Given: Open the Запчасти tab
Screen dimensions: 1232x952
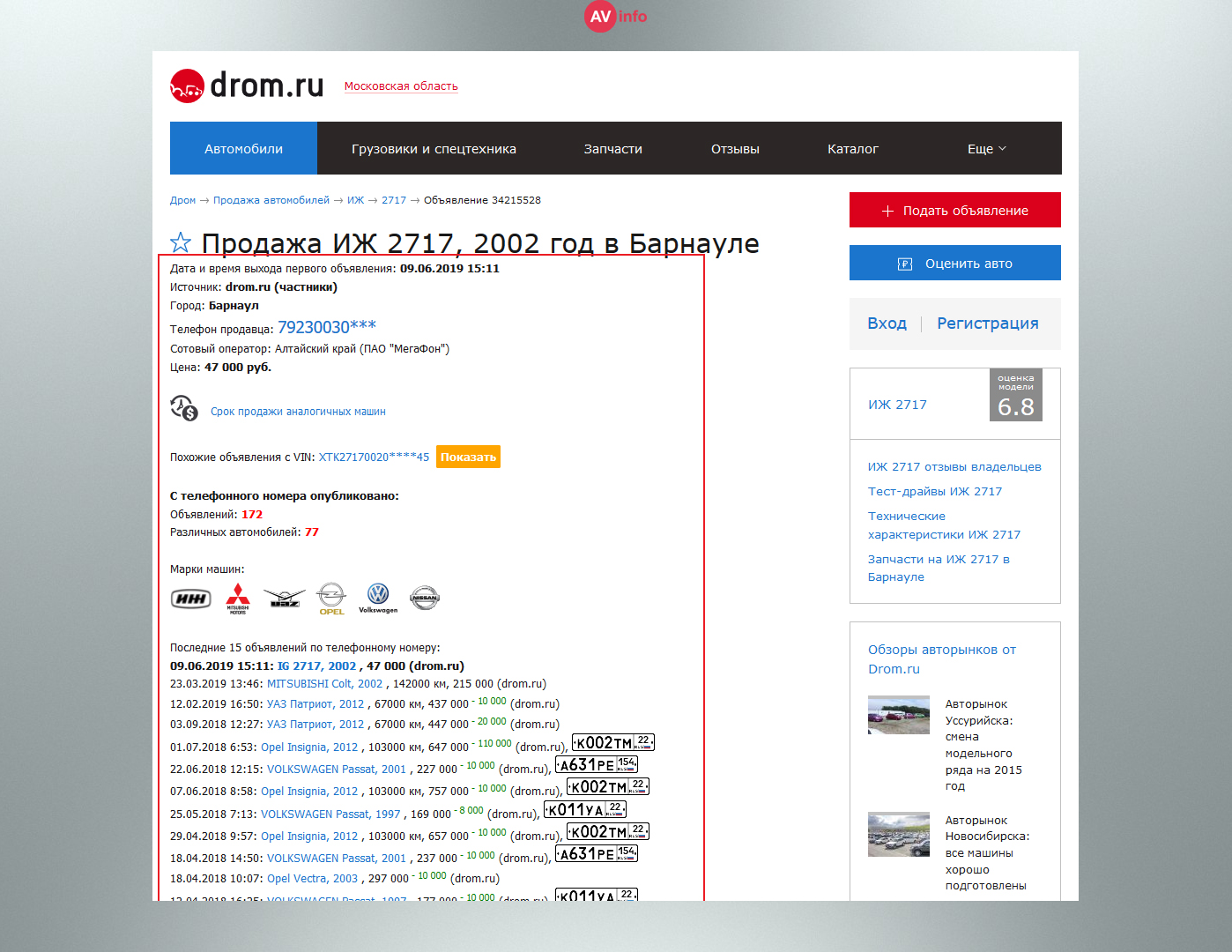Looking at the screenshot, I should click(x=613, y=148).
